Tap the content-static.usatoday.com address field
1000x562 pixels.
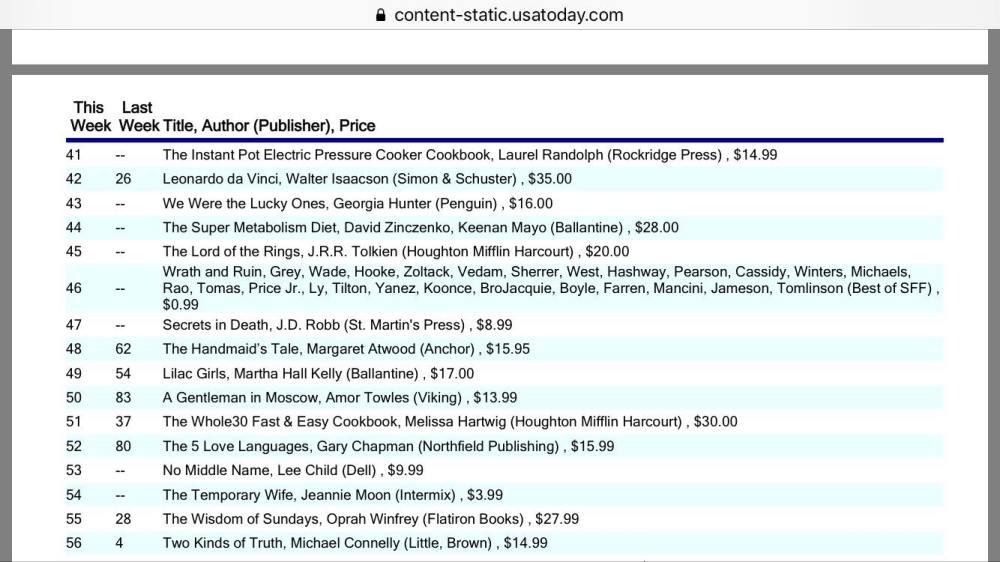[508, 15]
